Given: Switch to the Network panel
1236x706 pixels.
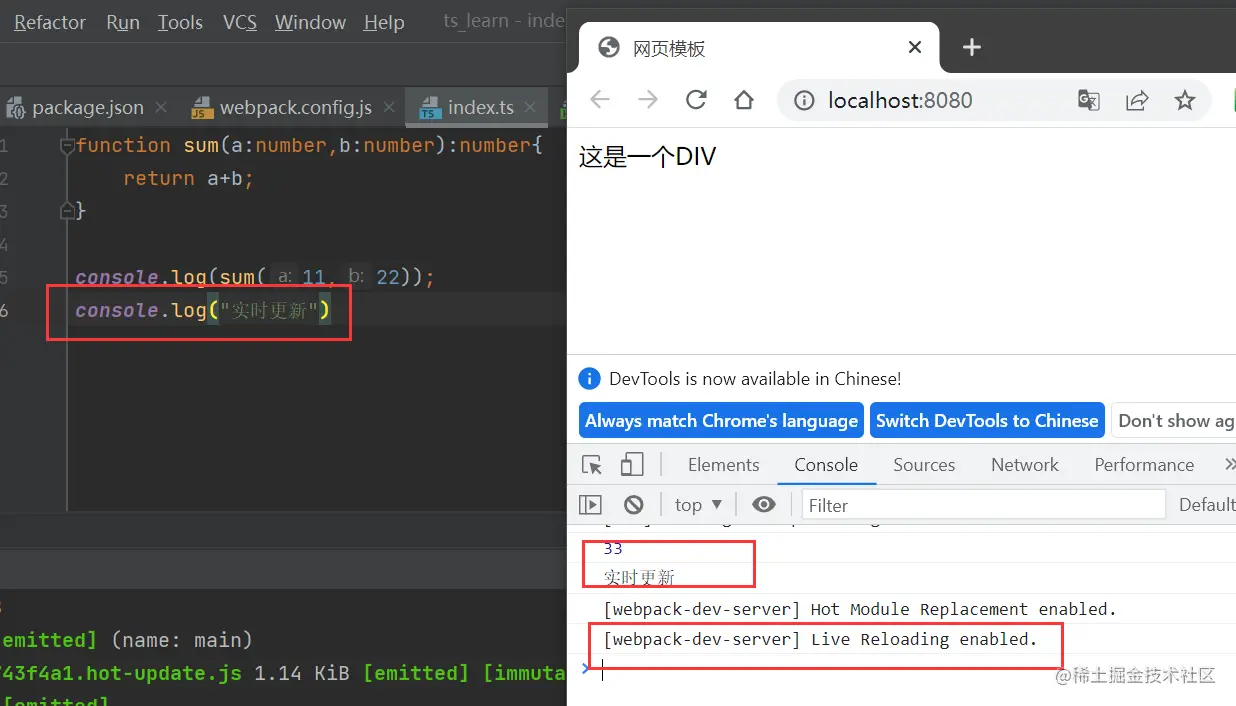Looking at the screenshot, I should point(1025,465).
